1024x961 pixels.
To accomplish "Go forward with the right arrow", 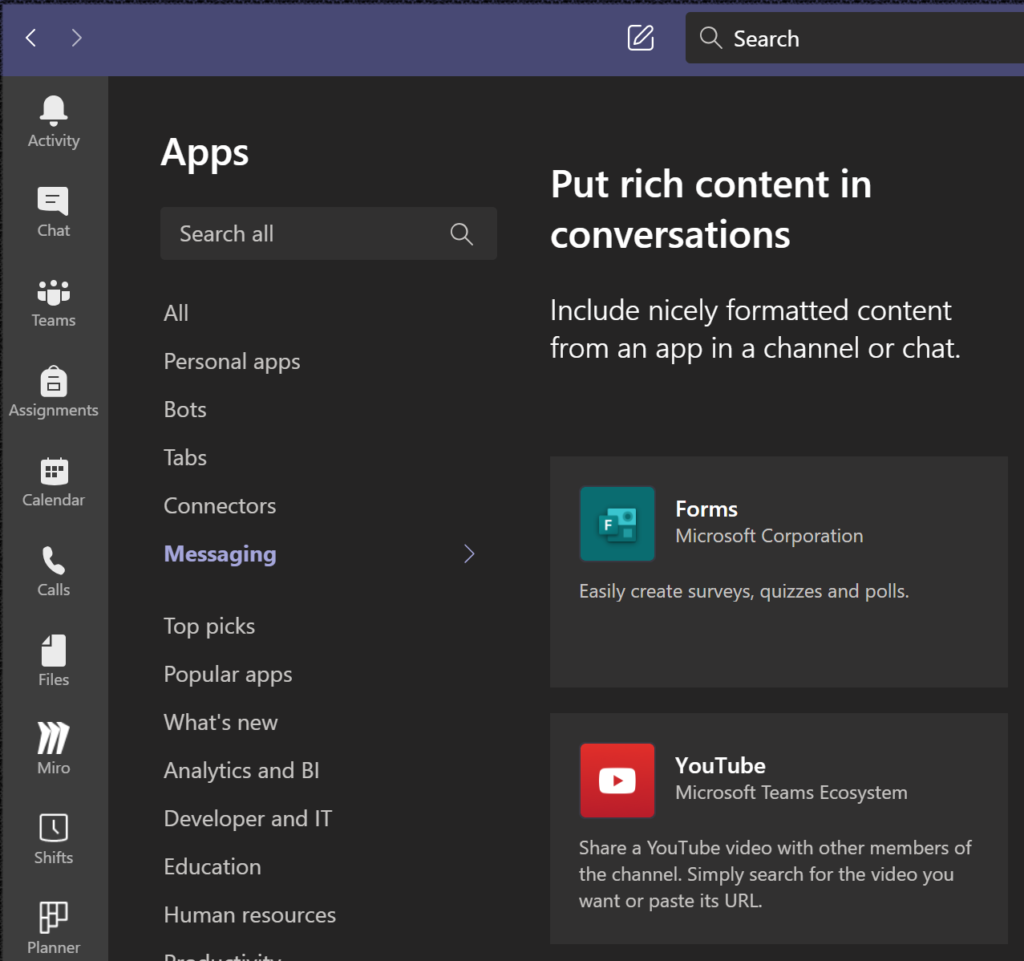I will click(x=76, y=38).
